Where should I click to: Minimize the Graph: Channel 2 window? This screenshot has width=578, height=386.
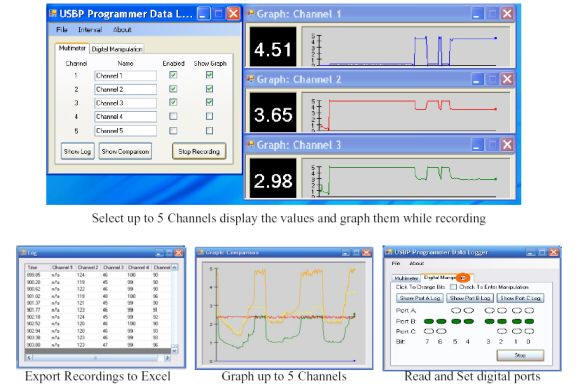click(x=477, y=79)
